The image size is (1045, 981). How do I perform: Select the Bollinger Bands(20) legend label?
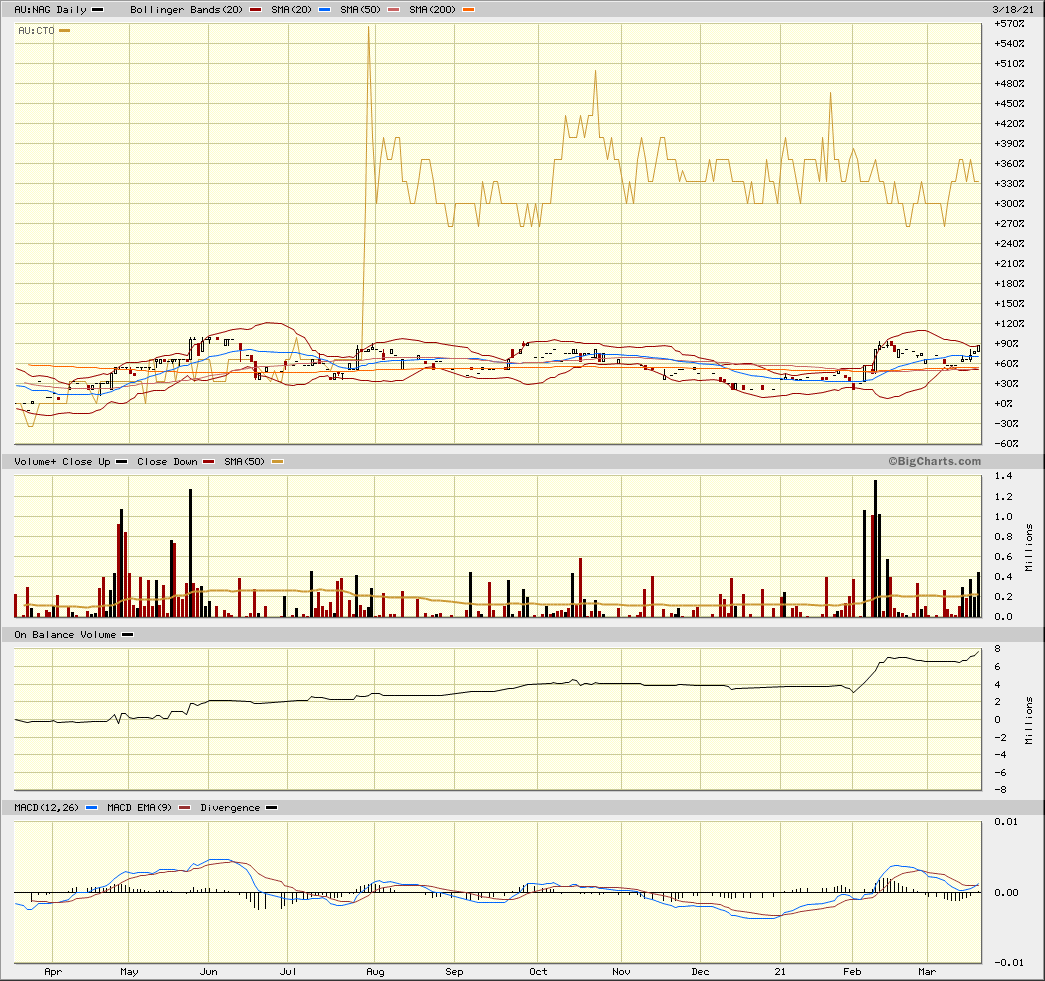click(x=187, y=9)
